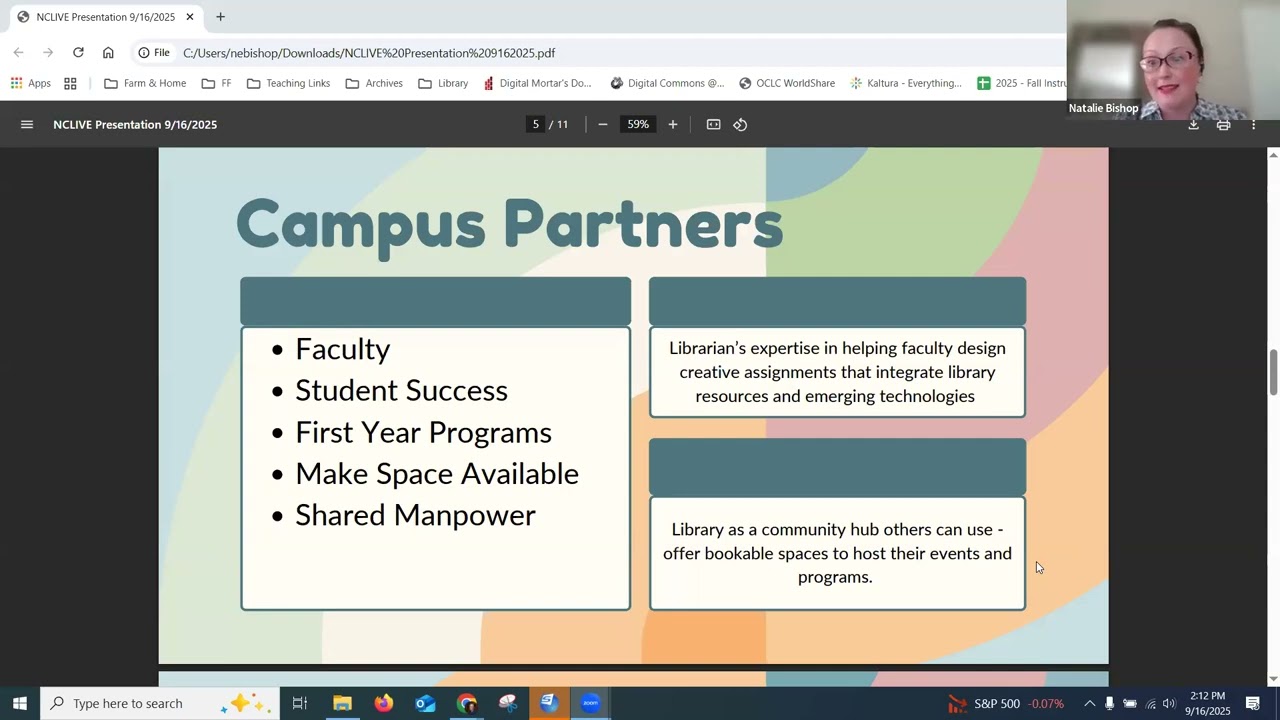
Task: Toggle fit to page view
Action: (x=713, y=125)
